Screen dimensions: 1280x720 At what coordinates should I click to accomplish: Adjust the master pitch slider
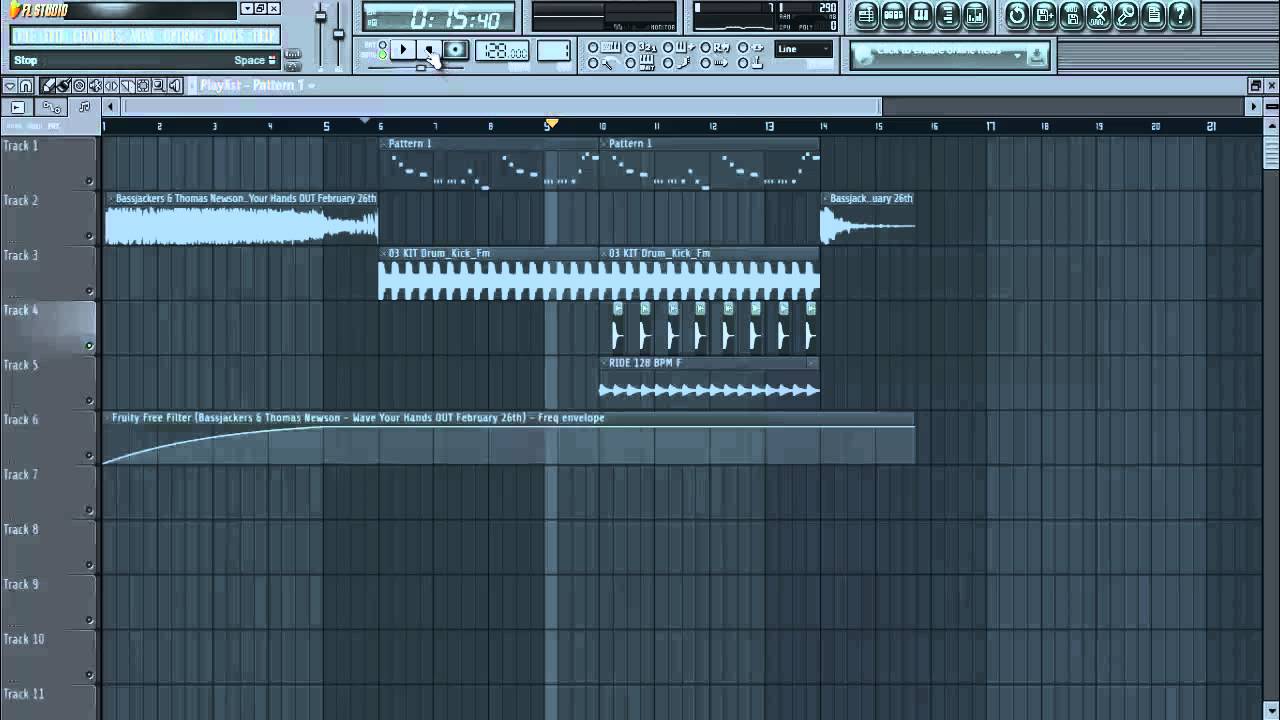point(338,34)
